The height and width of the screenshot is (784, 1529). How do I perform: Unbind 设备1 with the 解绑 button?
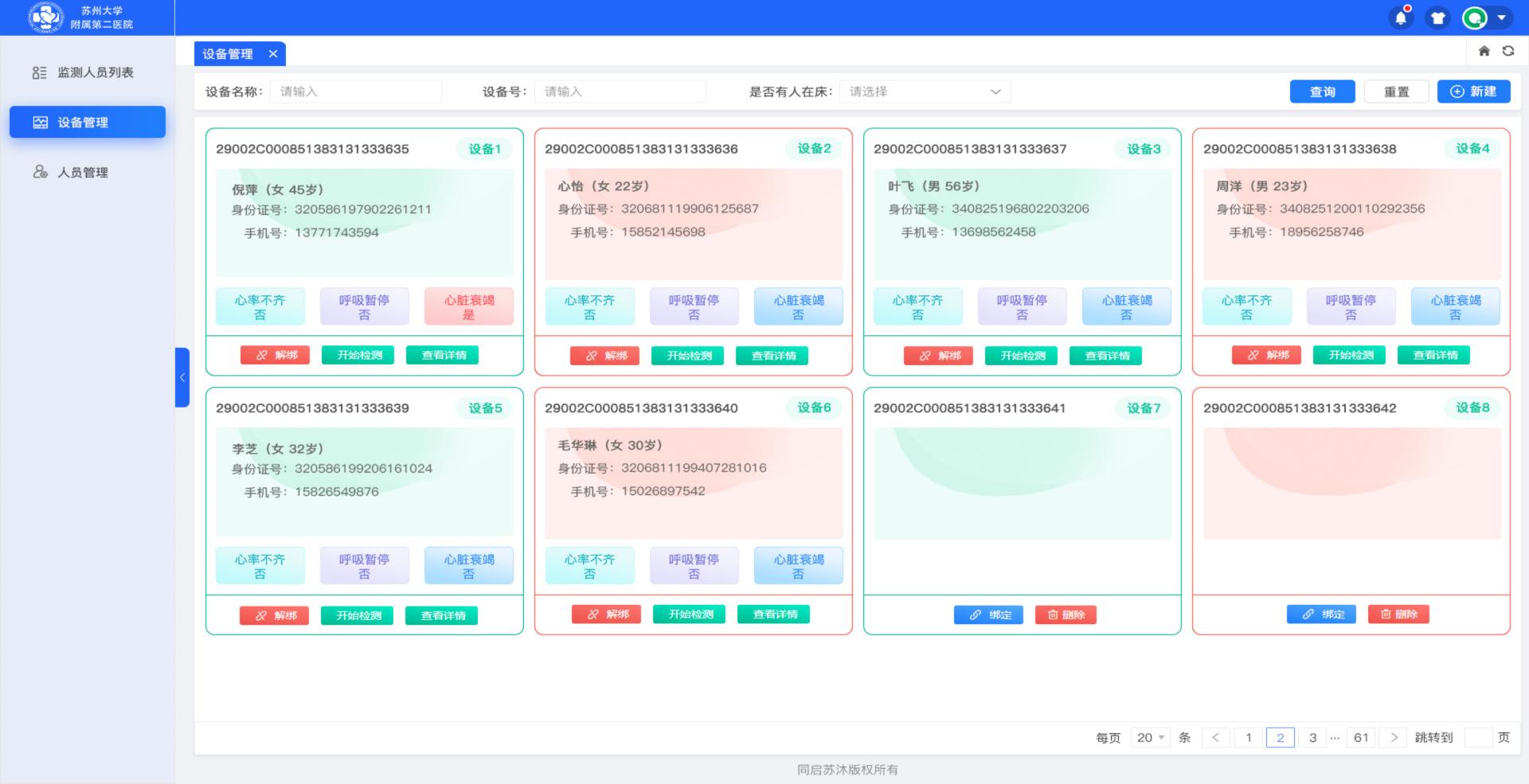click(x=276, y=355)
